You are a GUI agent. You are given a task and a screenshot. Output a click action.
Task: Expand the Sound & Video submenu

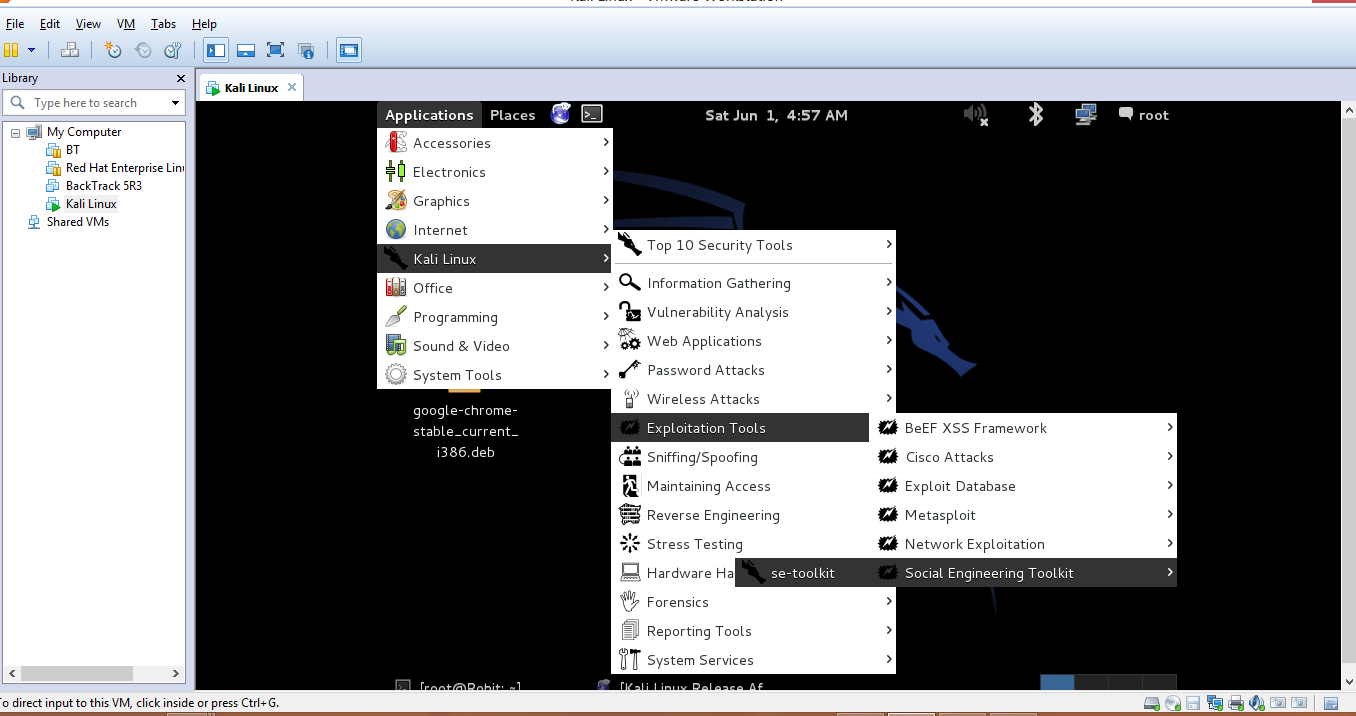pos(495,346)
